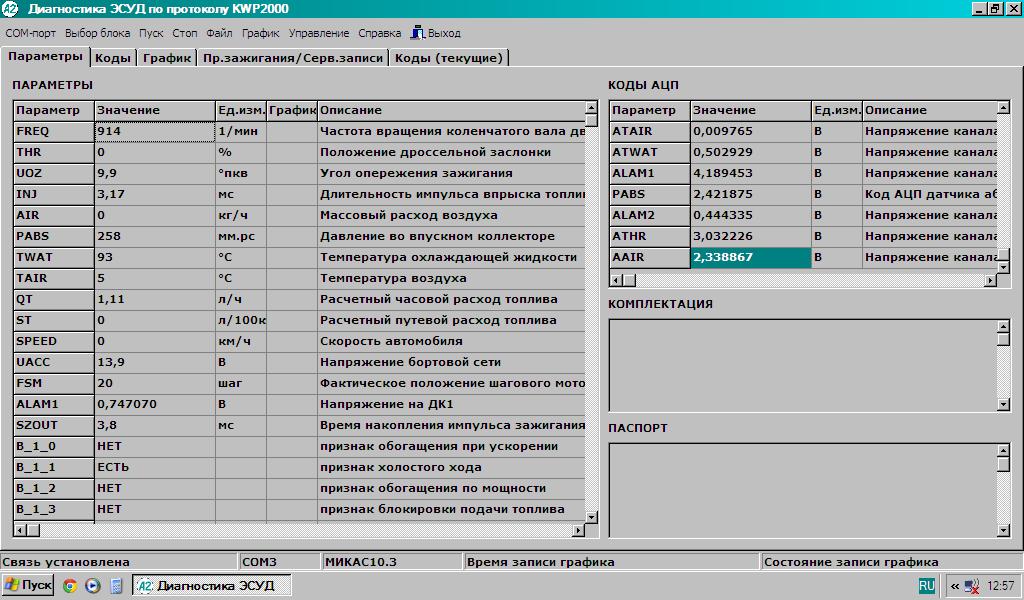Screen dimensions: 1024x600
Task: Open the COM-порт menu
Action: coord(30,33)
